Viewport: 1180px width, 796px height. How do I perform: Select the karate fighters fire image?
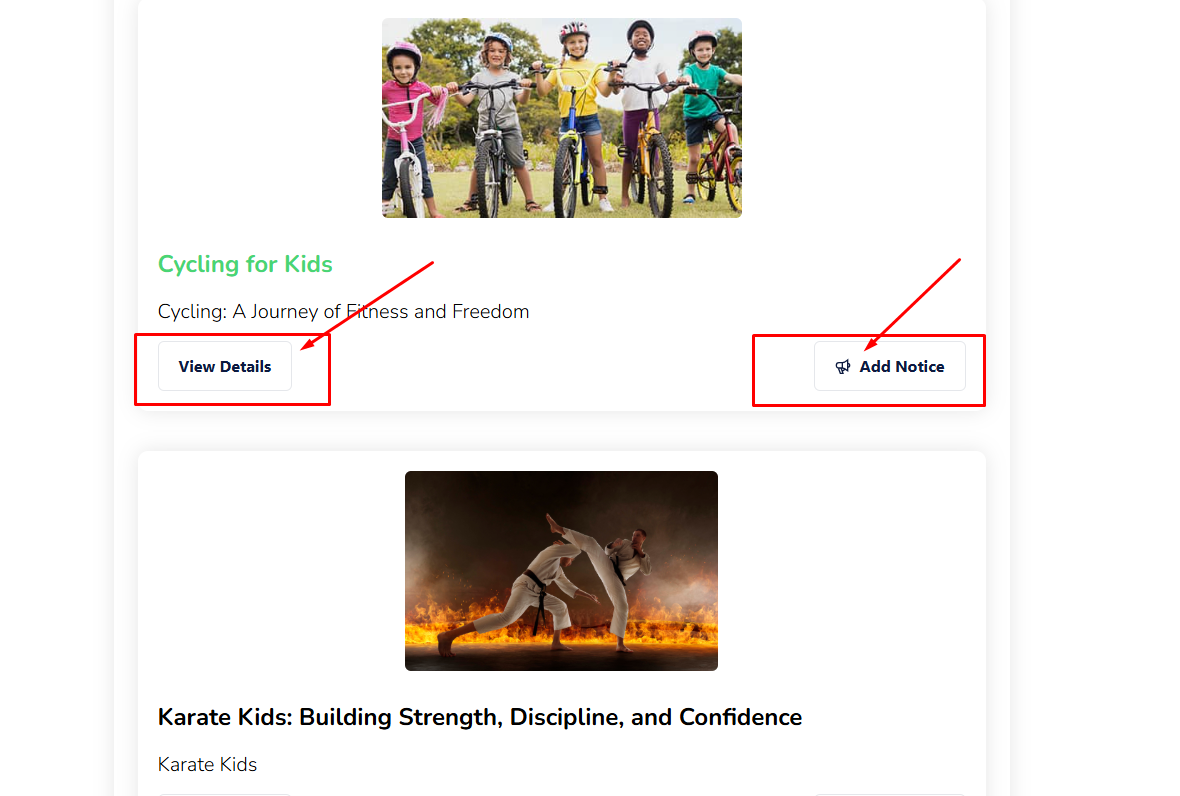pos(561,571)
